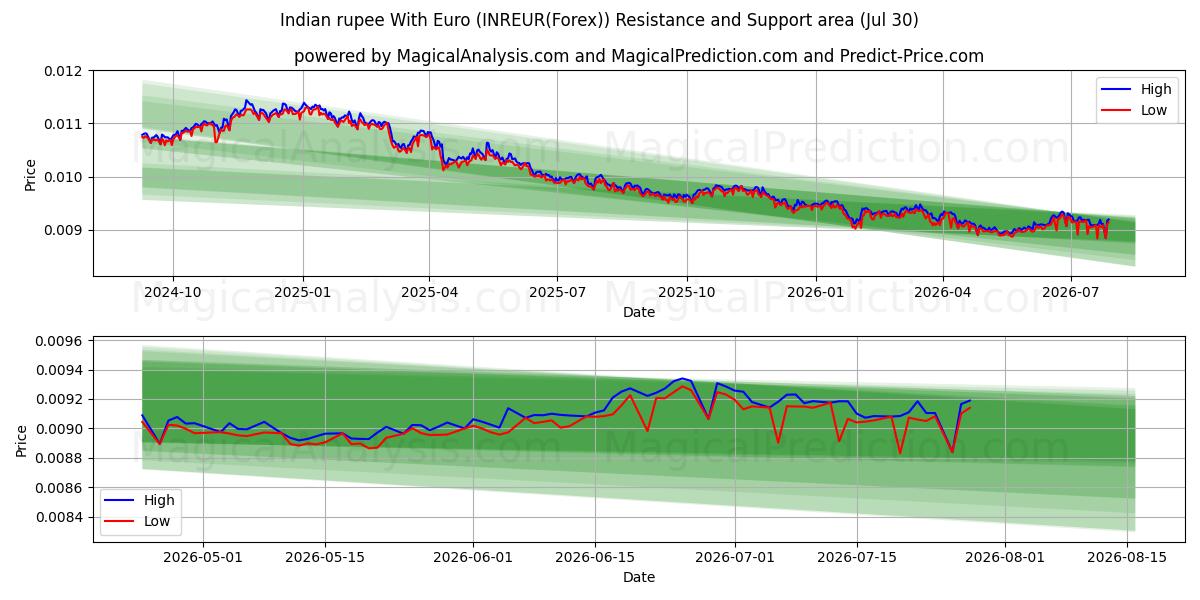Click the bottom chart x-axis label 2026-07-01
The height and width of the screenshot is (600, 1200).
pos(736,558)
